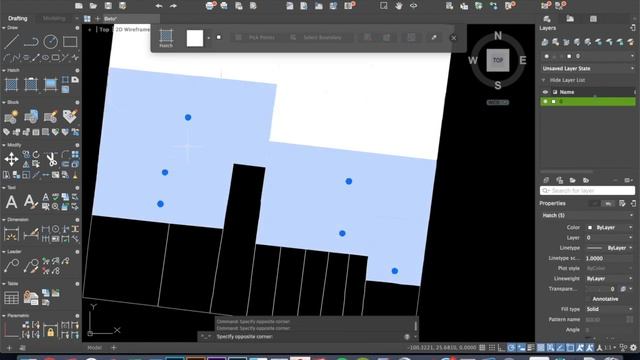Click the first Hatch tool icon
Viewport: 640px width, 360px height.
pos(11,84)
